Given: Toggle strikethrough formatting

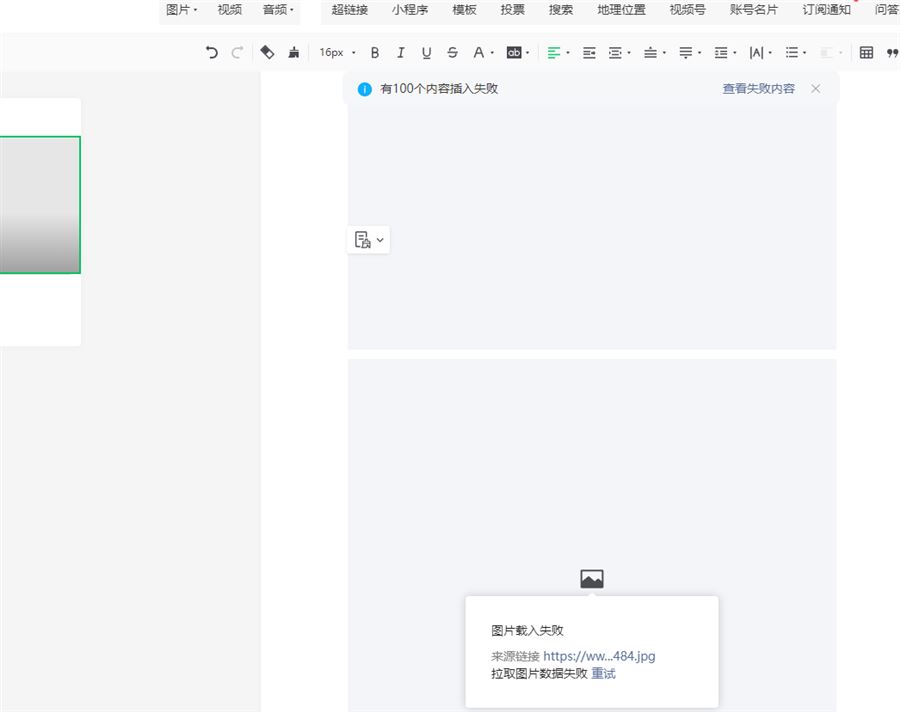Looking at the screenshot, I should (x=453, y=53).
